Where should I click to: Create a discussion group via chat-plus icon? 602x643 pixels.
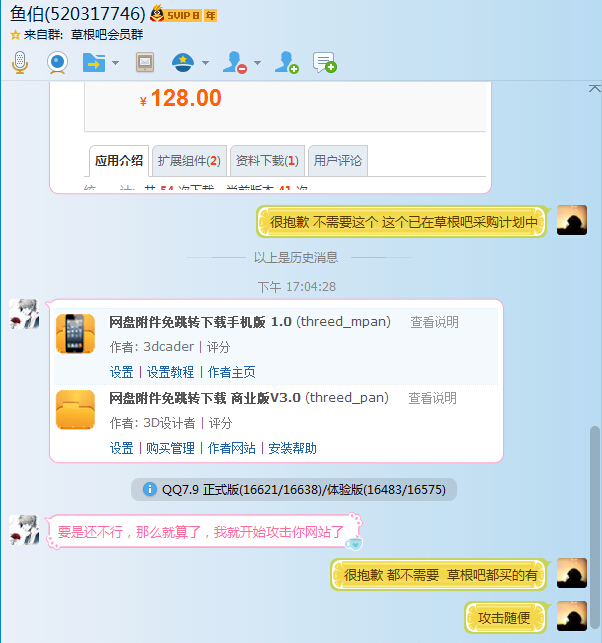(x=324, y=63)
